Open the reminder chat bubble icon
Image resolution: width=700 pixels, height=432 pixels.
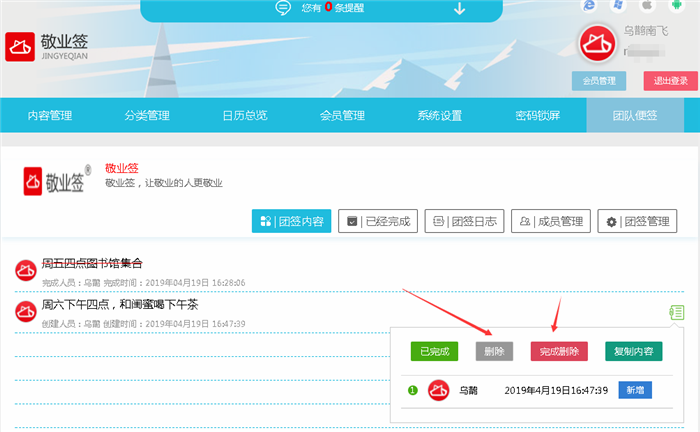pos(283,8)
